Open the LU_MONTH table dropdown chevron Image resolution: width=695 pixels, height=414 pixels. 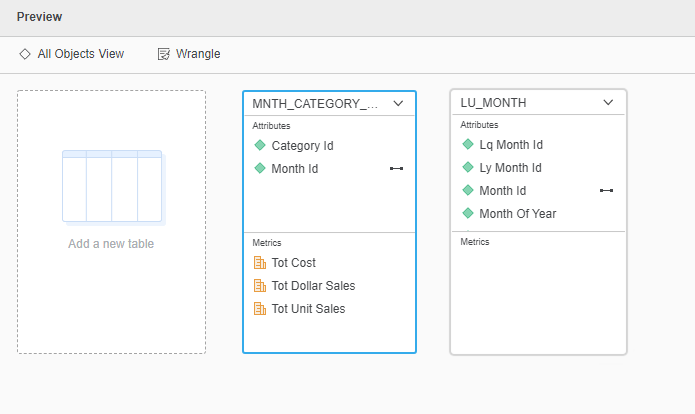[608, 103]
